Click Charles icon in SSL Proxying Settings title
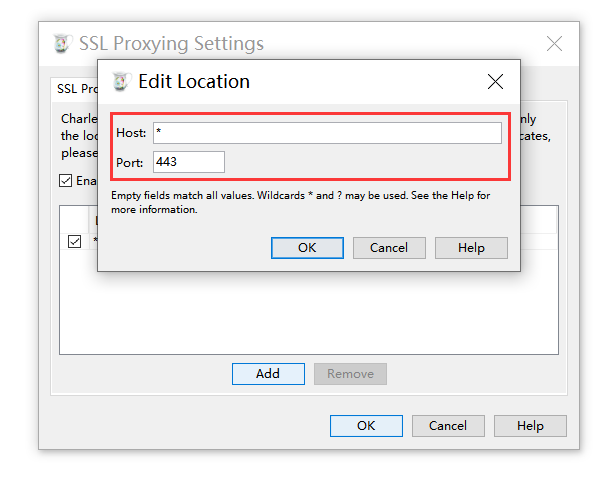The width and height of the screenshot is (603, 484). pyautogui.click(x=62, y=43)
